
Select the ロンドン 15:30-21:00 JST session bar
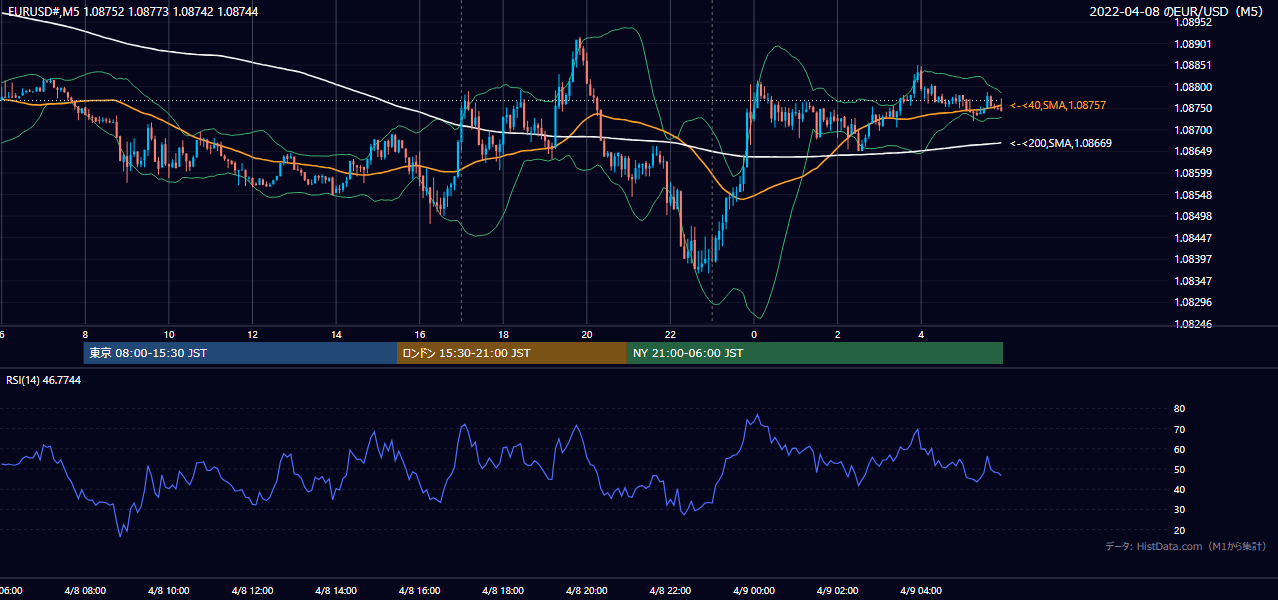[512, 353]
